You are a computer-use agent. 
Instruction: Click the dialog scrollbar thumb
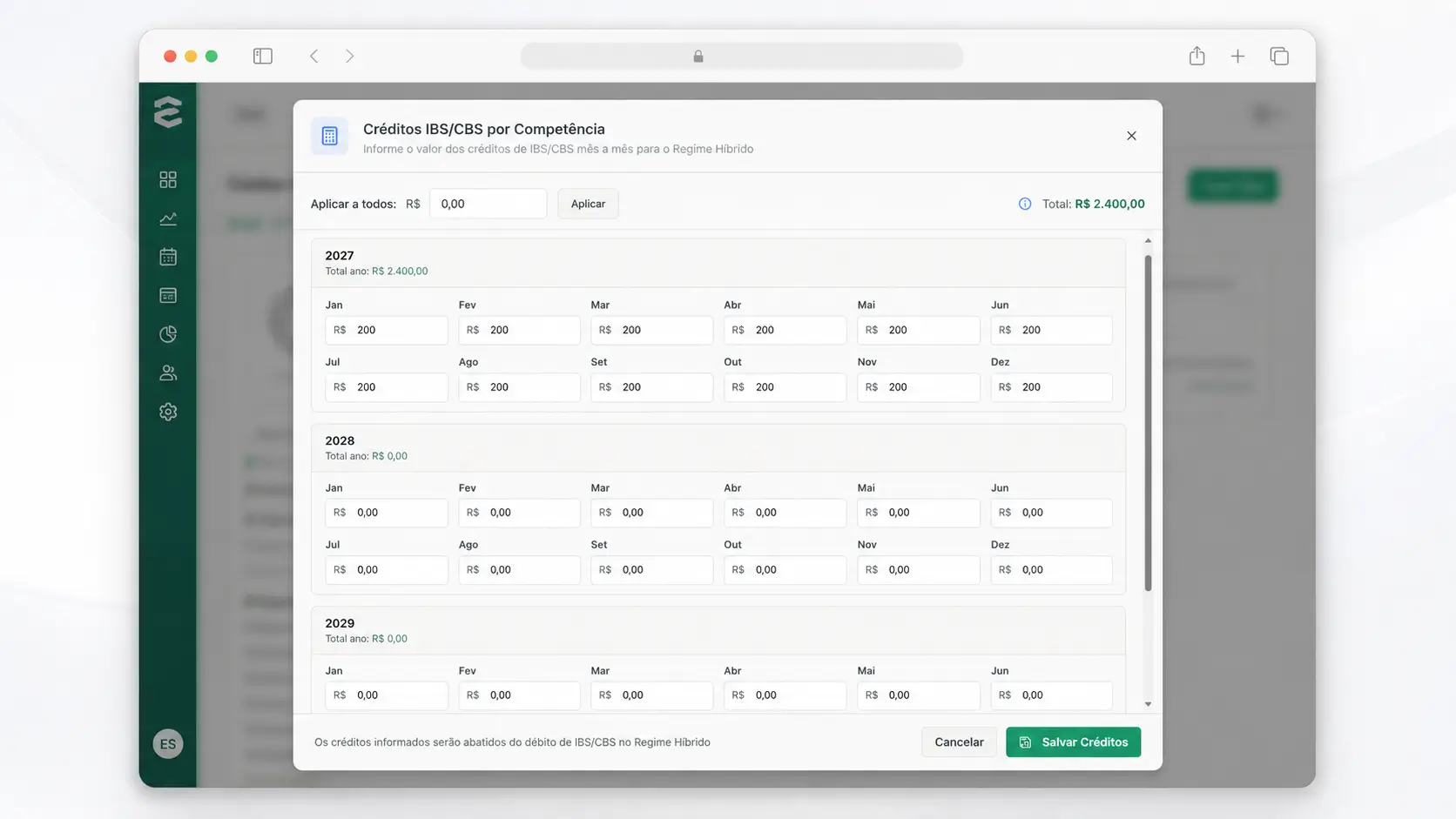click(x=1148, y=423)
